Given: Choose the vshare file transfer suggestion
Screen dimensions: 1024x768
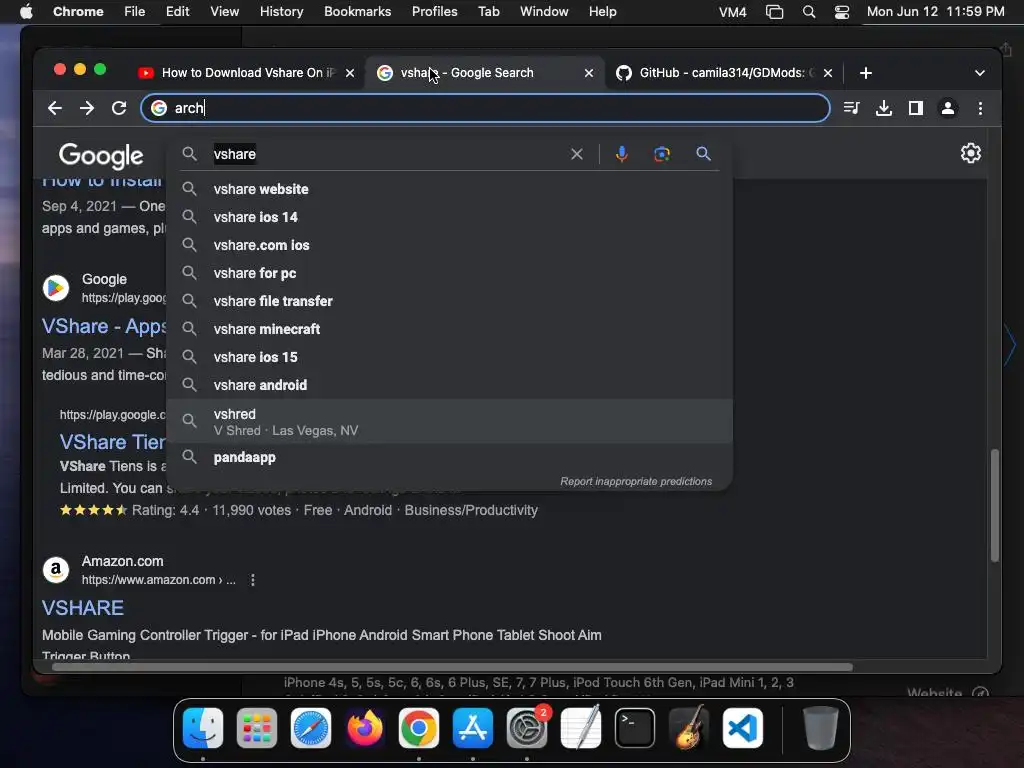Looking at the screenshot, I should tap(449, 302).
